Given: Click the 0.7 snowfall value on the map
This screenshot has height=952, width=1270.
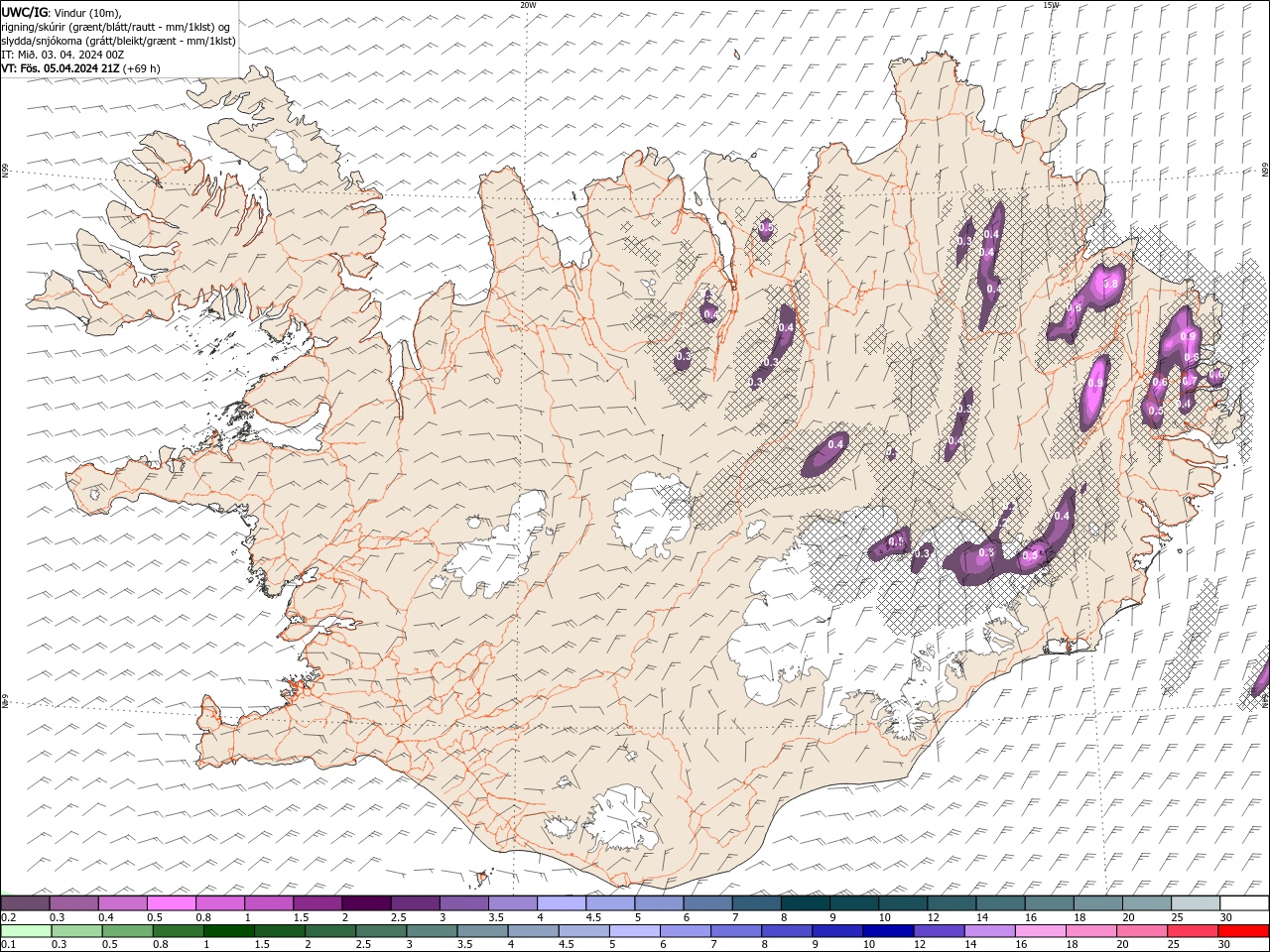Looking at the screenshot, I should tap(1189, 381).
